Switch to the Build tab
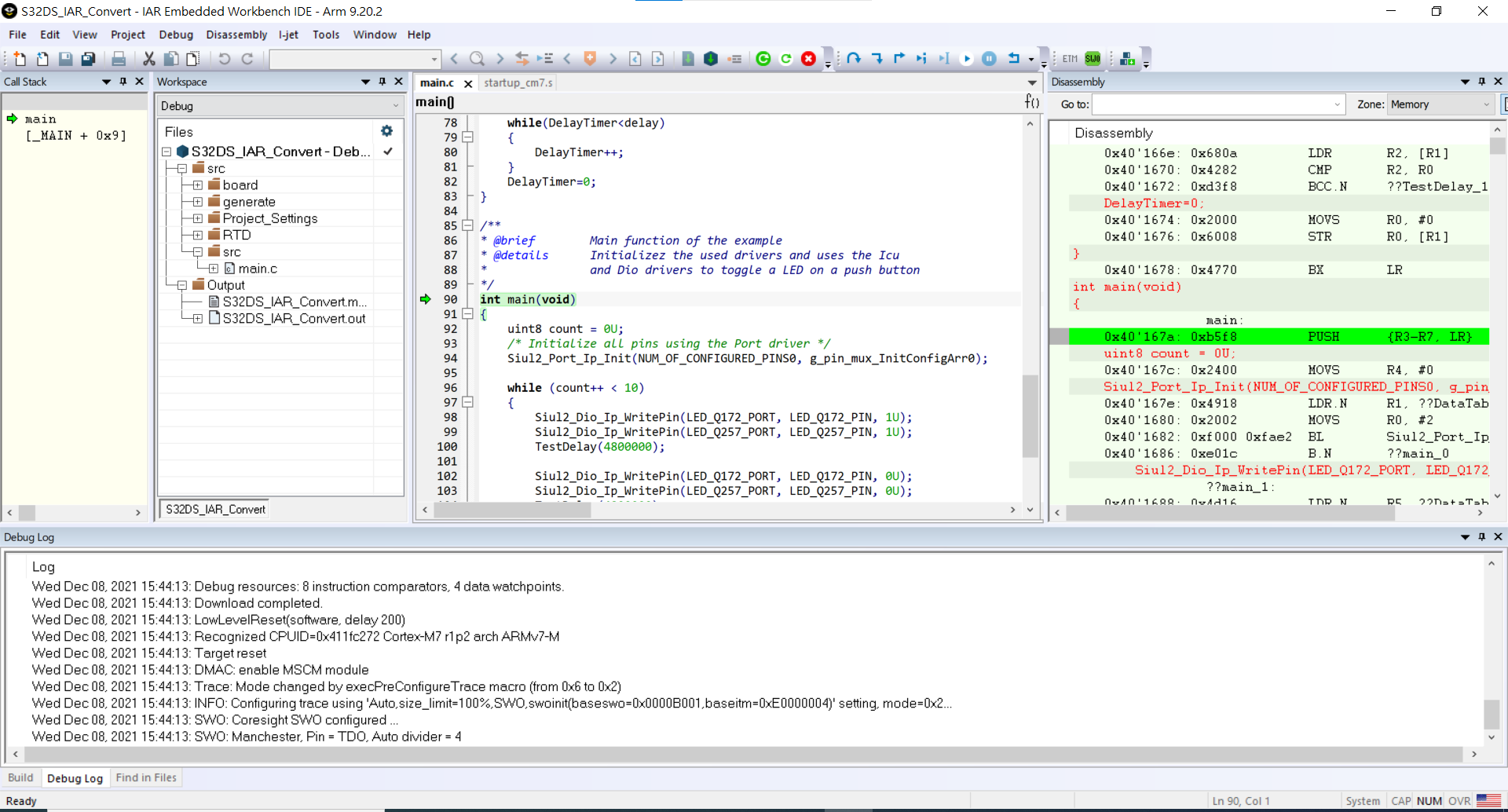1508x812 pixels. click(20, 777)
